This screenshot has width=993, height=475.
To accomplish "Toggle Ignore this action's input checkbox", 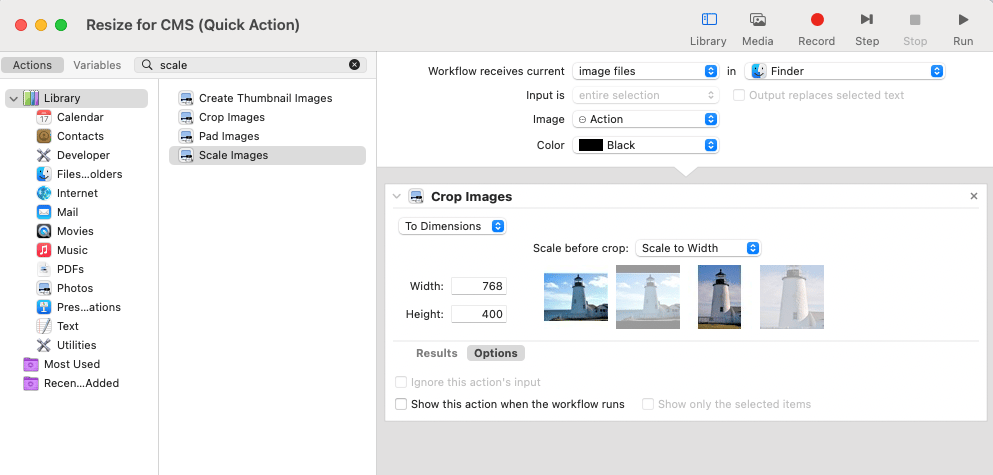I will click(x=400, y=382).
